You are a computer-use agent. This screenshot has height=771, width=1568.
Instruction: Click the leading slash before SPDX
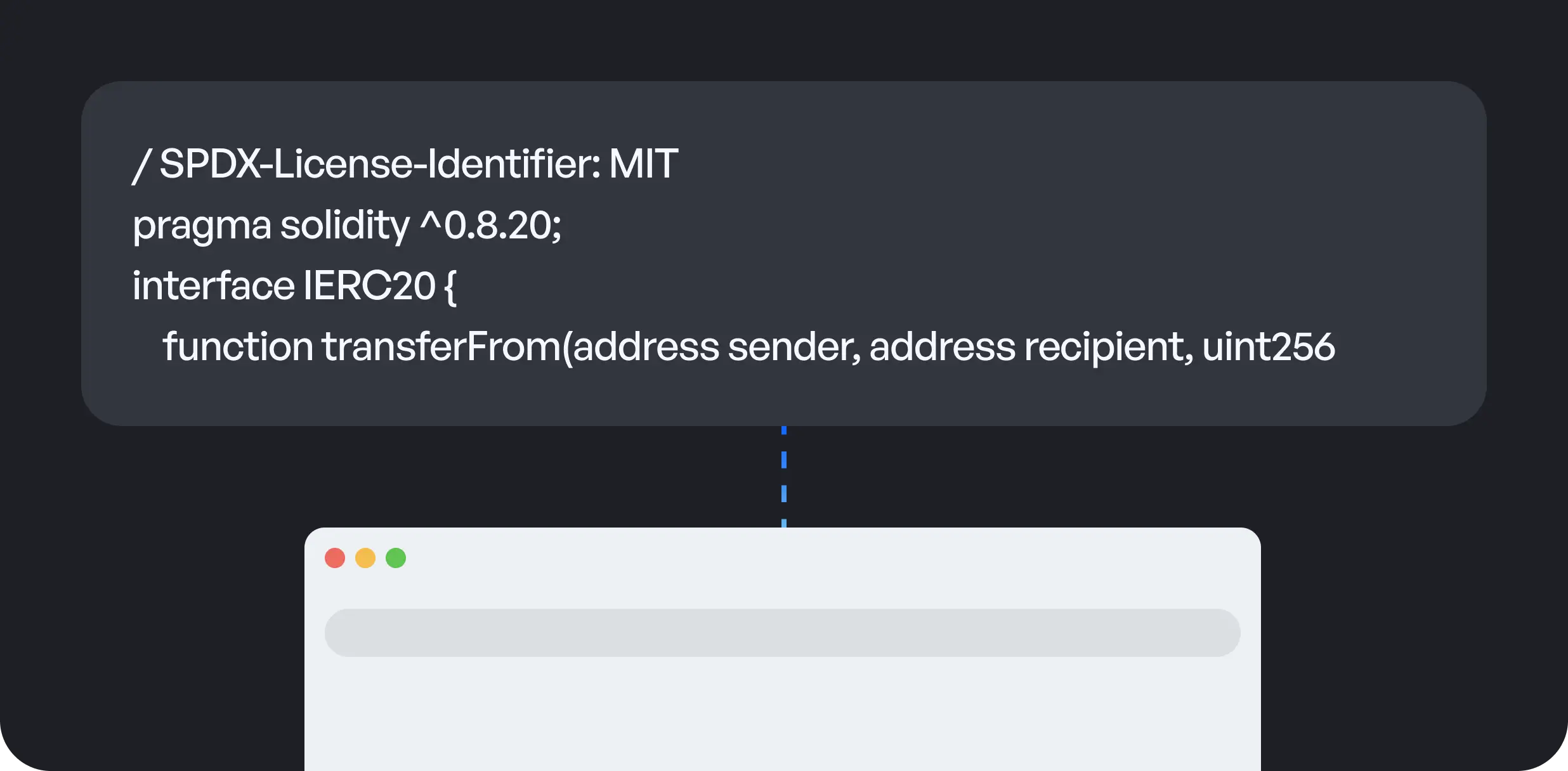tap(141, 165)
